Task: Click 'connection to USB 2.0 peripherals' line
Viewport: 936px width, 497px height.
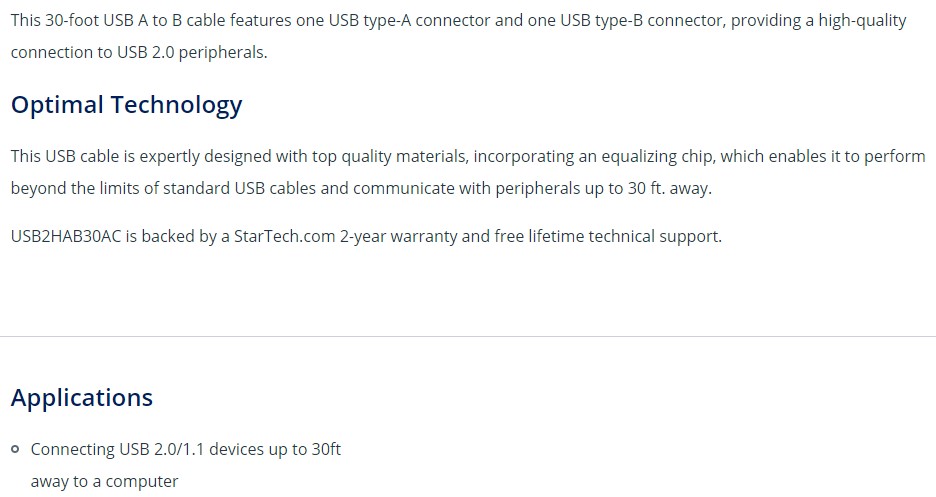Action: pyautogui.click(x=138, y=53)
